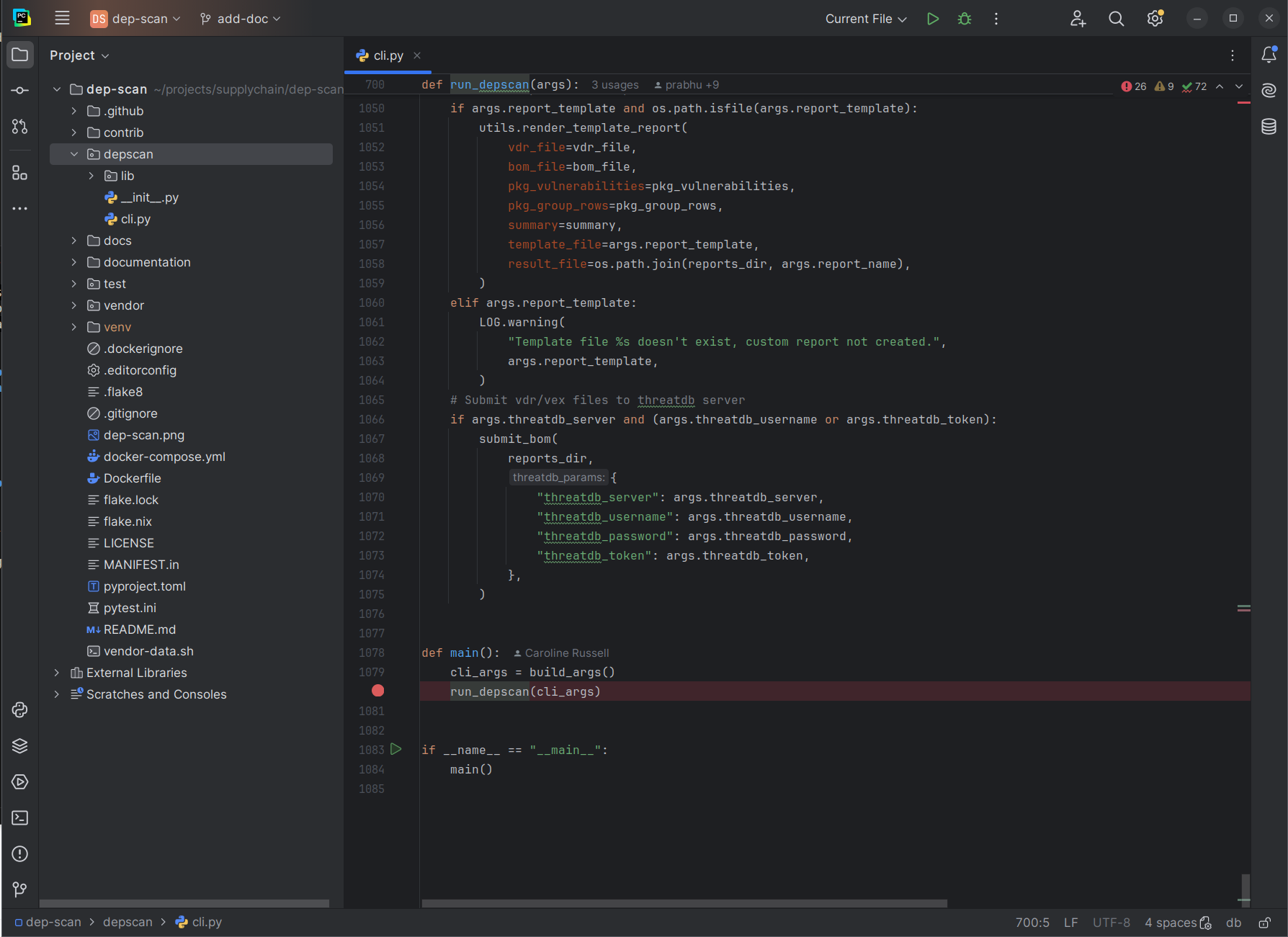Click 3 usages inlay hint

pyautogui.click(x=615, y=85)
